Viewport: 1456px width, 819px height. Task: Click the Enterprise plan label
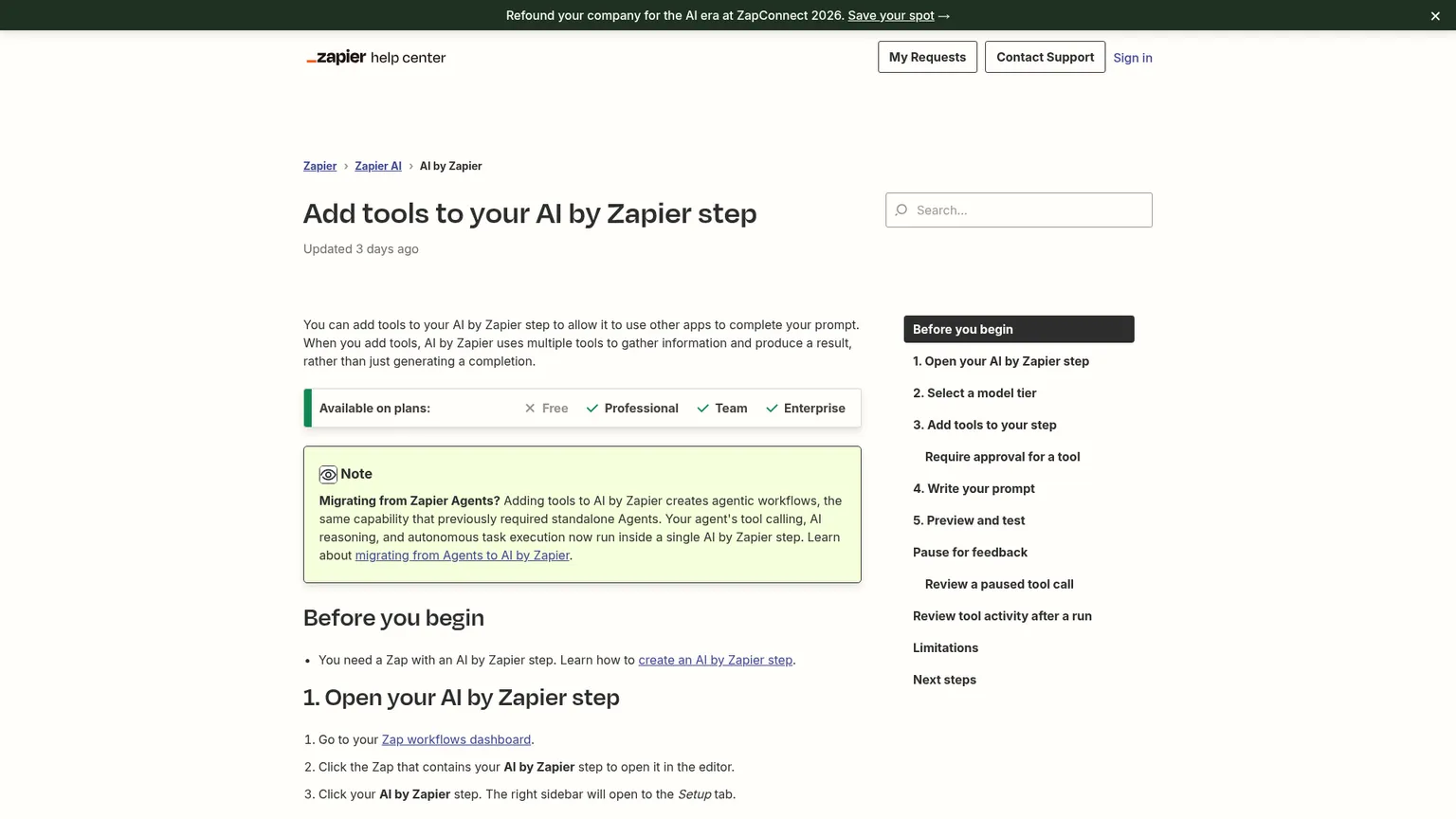[x=814, y=409]
